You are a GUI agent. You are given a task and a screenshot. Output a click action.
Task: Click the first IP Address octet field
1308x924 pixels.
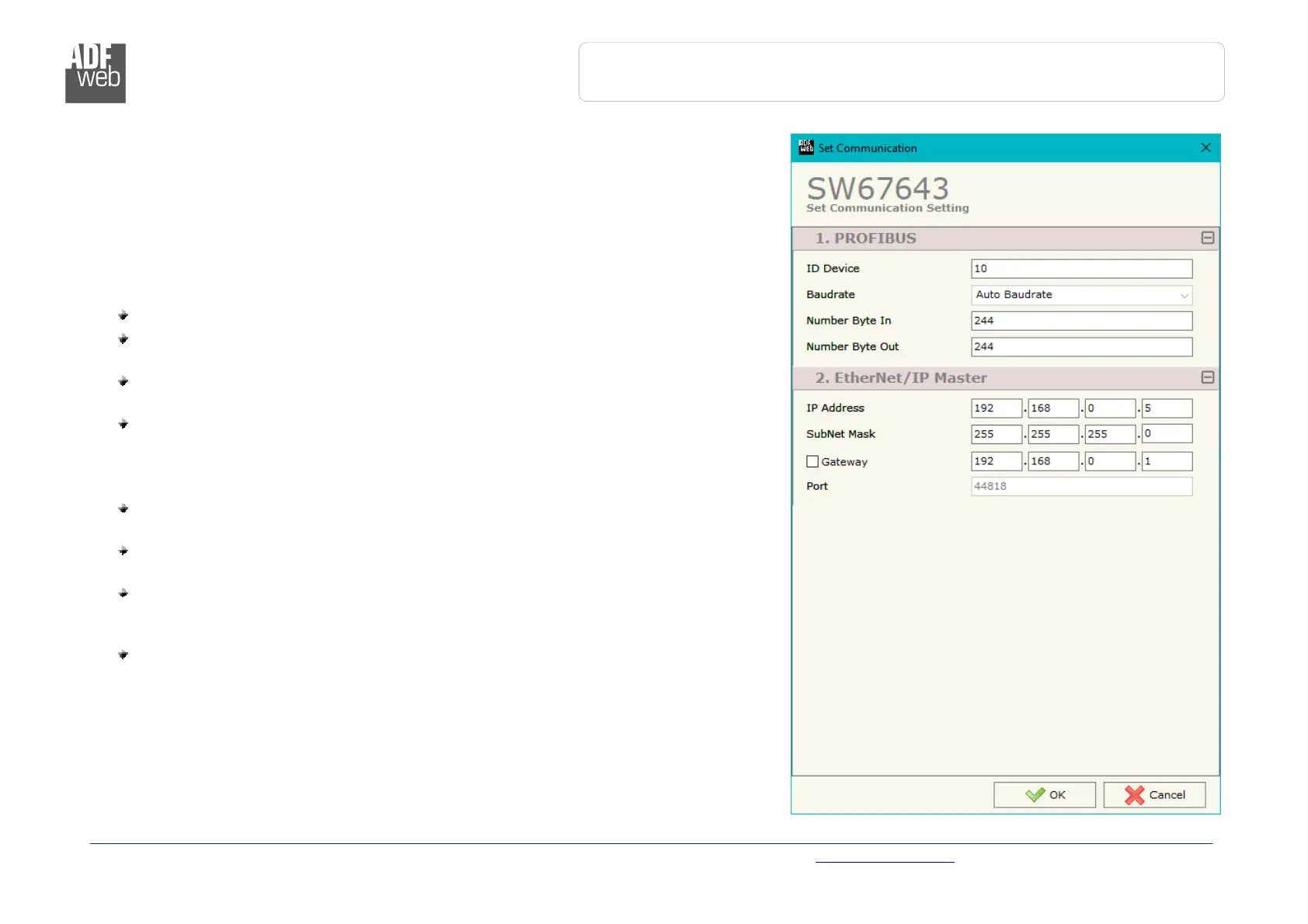(996, 408)
